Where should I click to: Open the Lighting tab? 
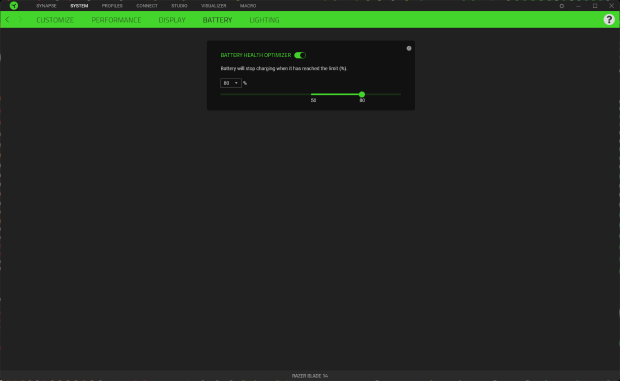coord(264,20)
